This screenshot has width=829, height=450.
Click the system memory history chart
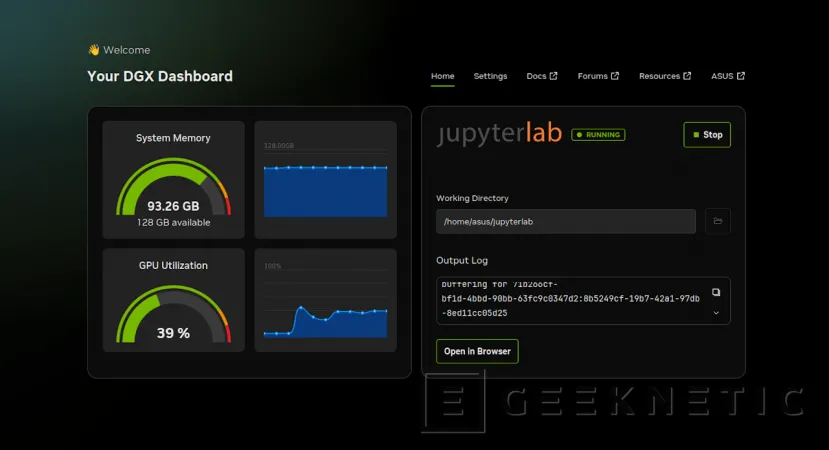point(325,181)
